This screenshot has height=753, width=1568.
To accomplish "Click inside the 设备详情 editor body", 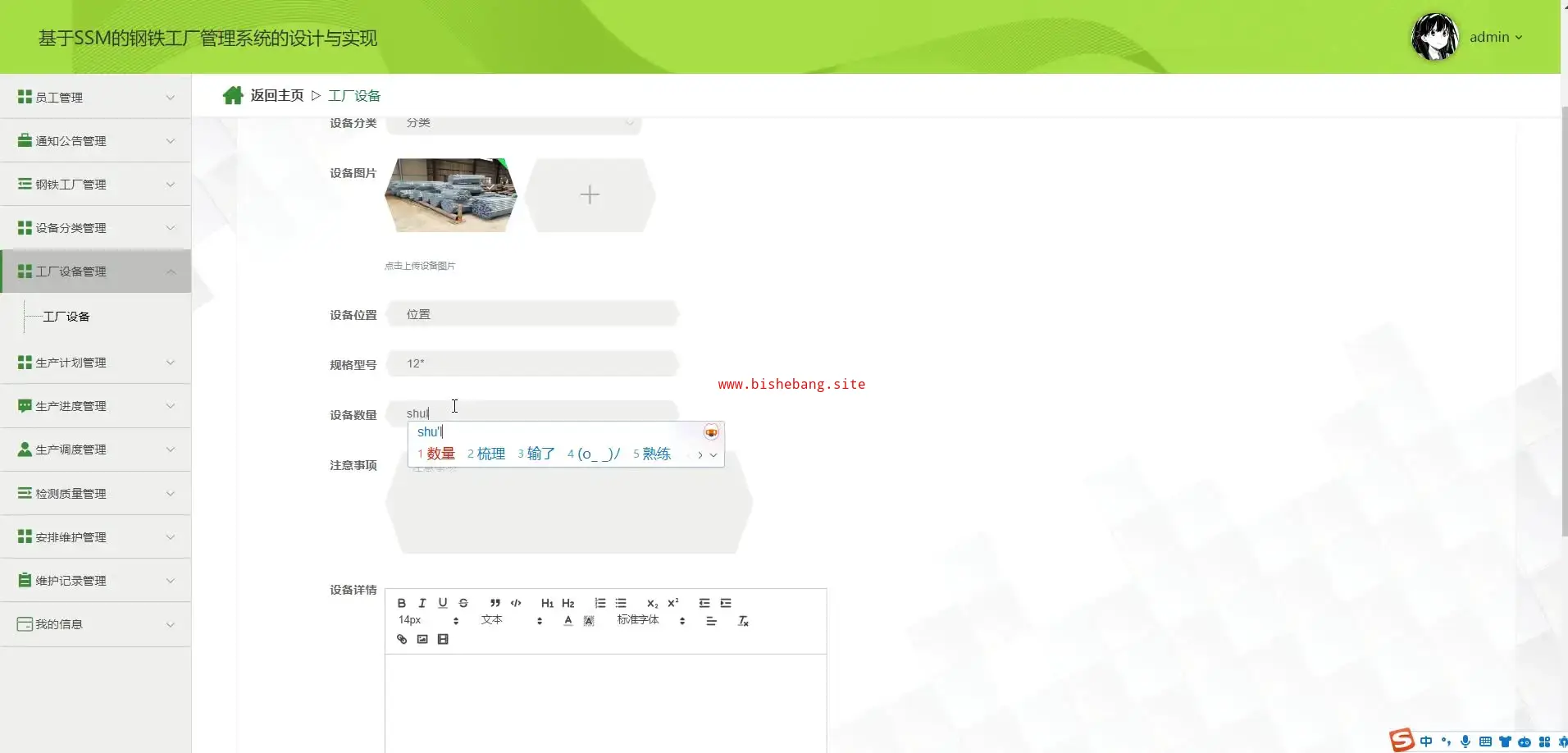I will tap(605, 702).
